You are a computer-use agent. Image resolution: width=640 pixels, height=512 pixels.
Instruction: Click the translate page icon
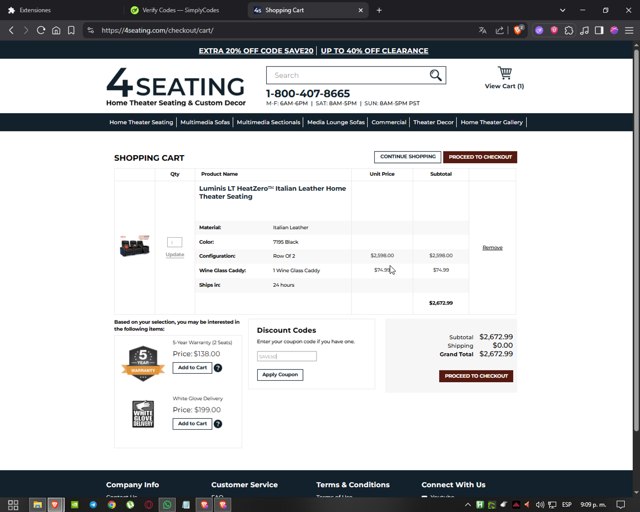click(x=482, y=30)
